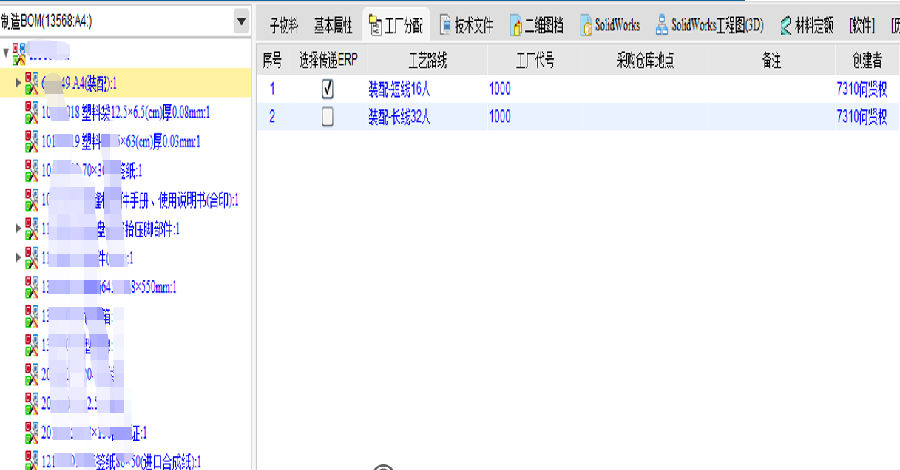
Task: Click factory code 1000 in row 2
Action: point(500,117)
